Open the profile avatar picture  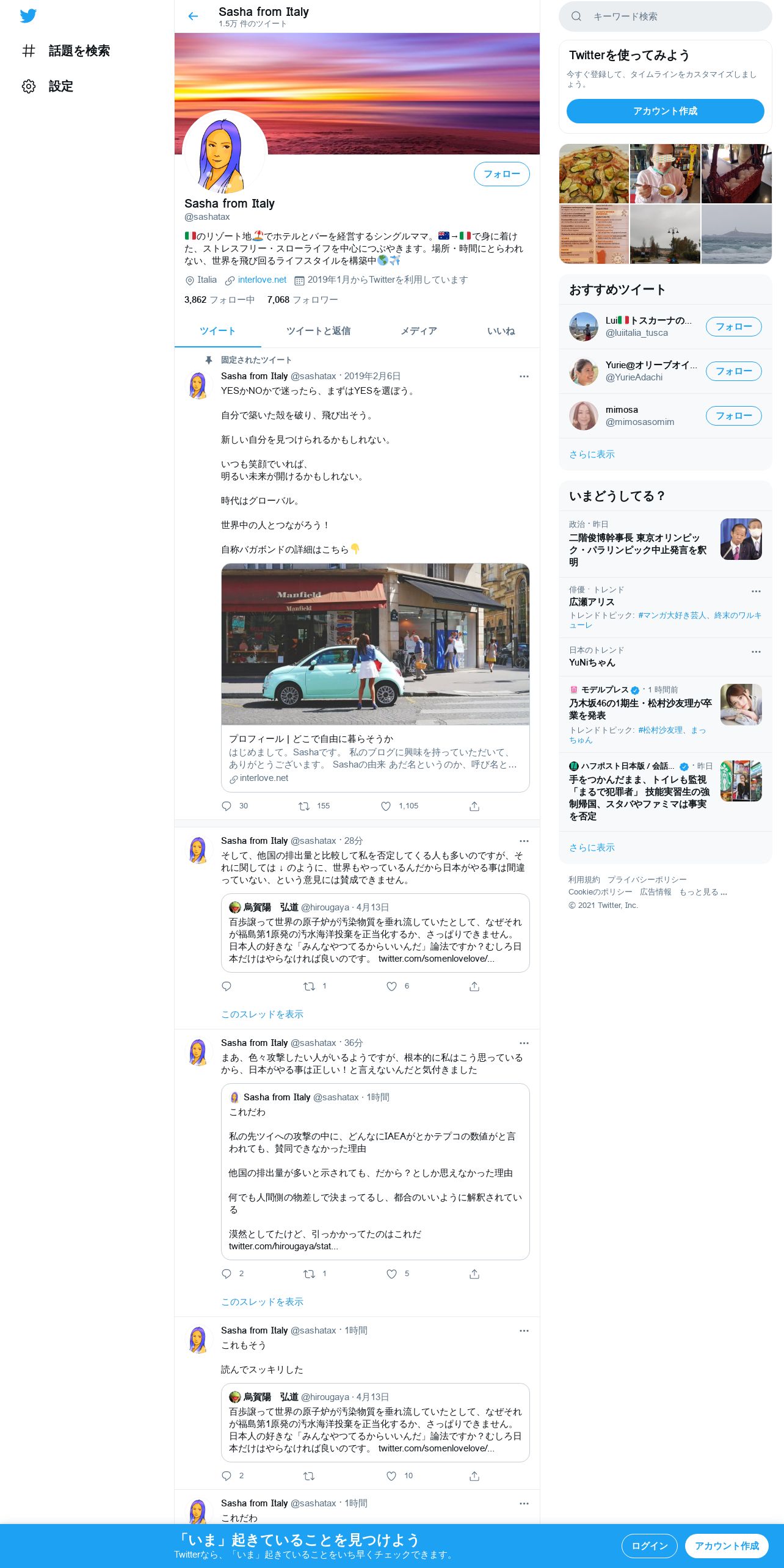(x=225, y=153)
